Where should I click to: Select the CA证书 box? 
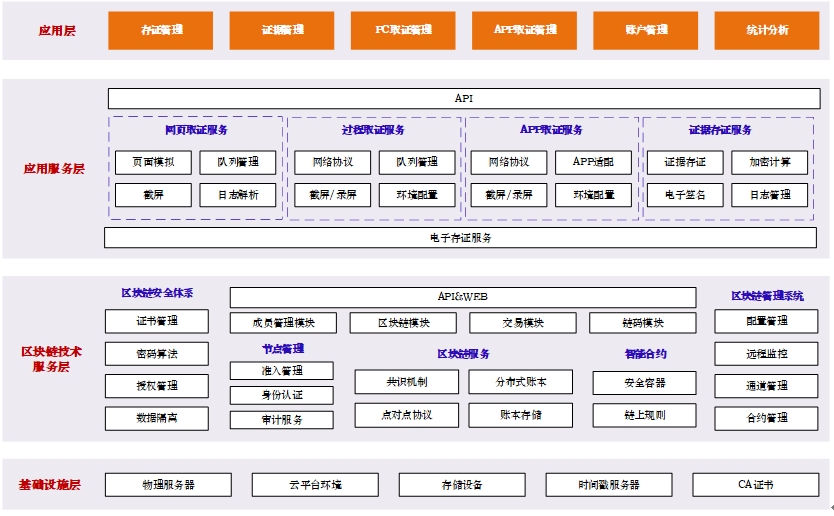(756, 485)
